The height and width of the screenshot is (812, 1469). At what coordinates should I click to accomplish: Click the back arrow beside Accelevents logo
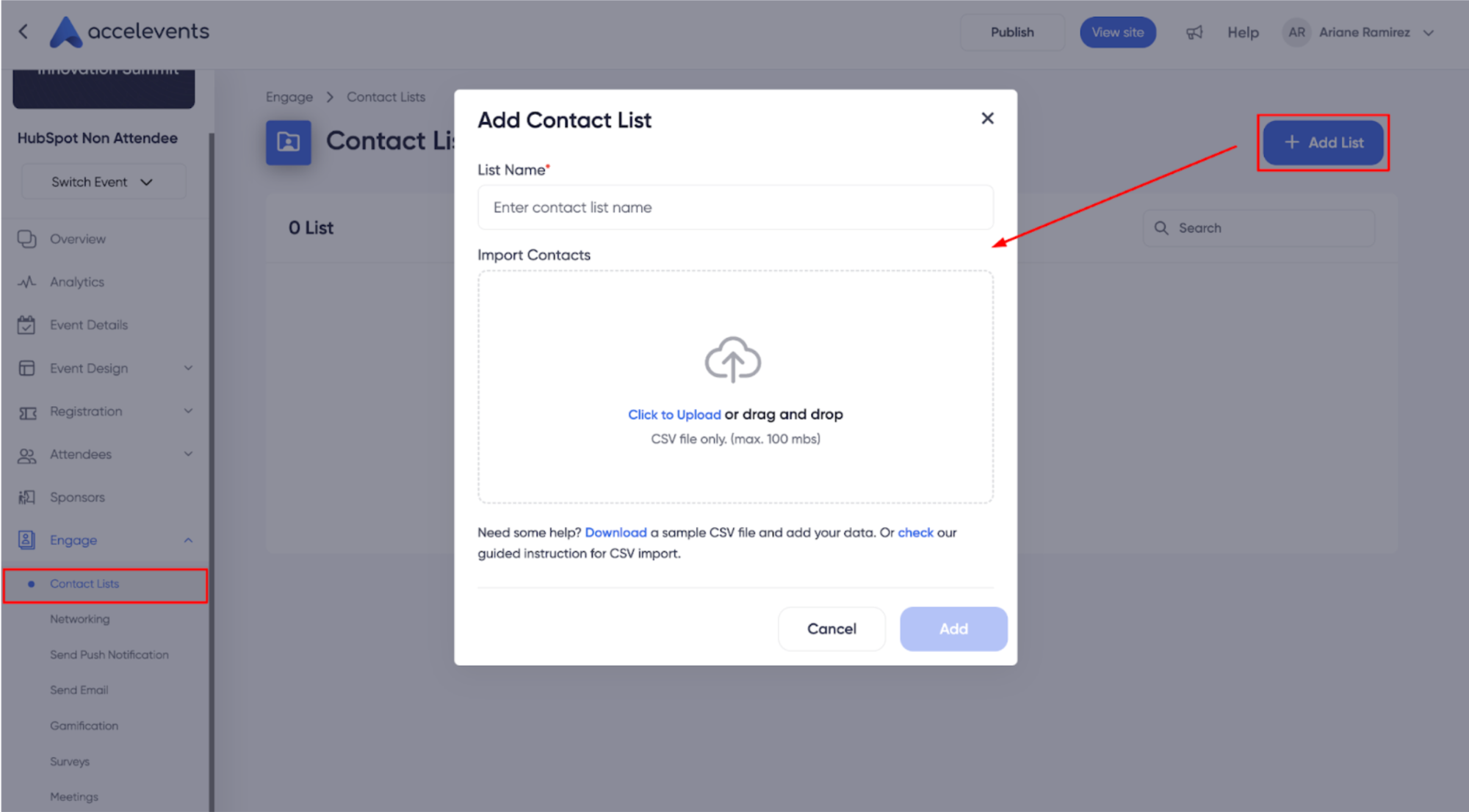(24, 32)
